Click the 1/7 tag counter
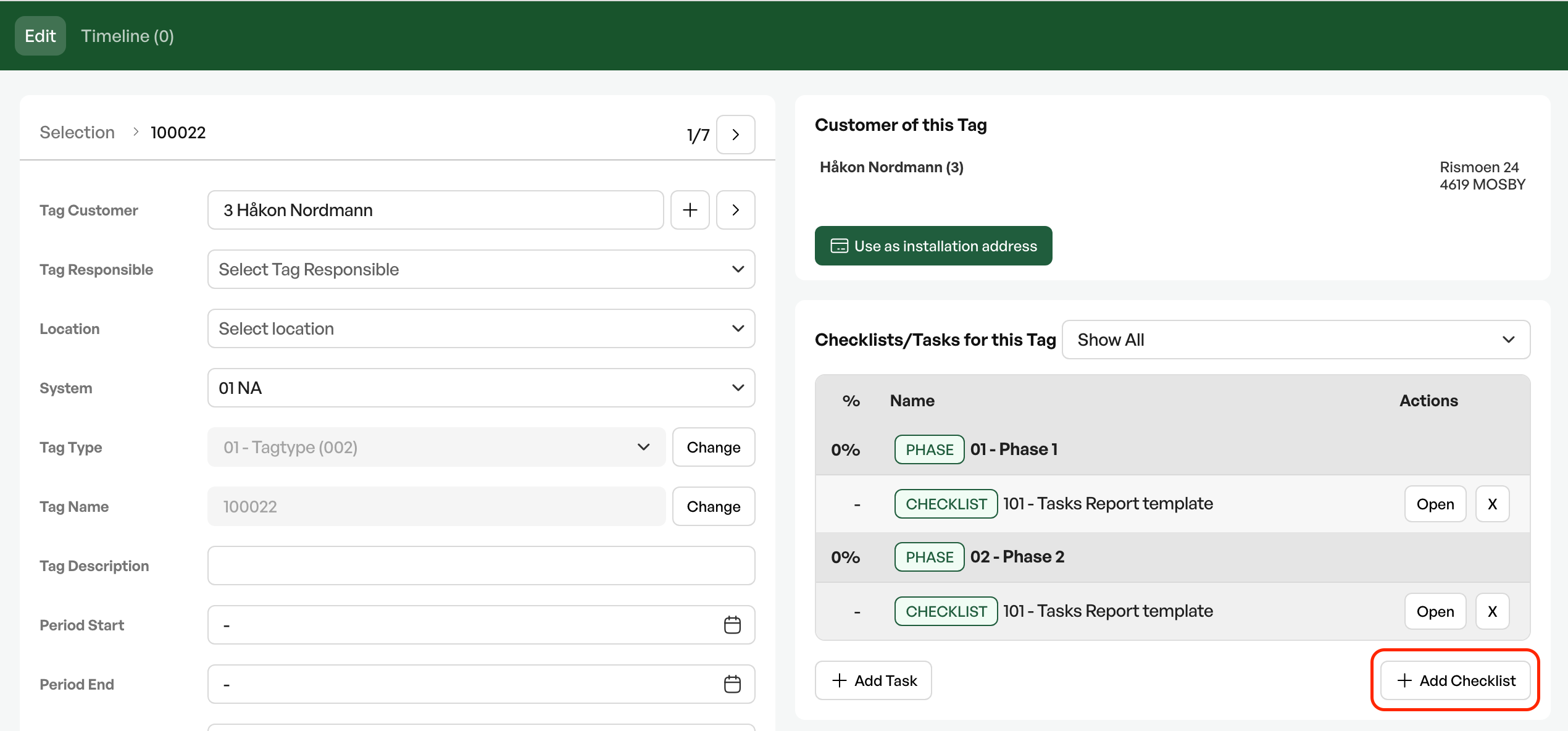Screen dimensions: 1568x731 (x=698, y=135)
